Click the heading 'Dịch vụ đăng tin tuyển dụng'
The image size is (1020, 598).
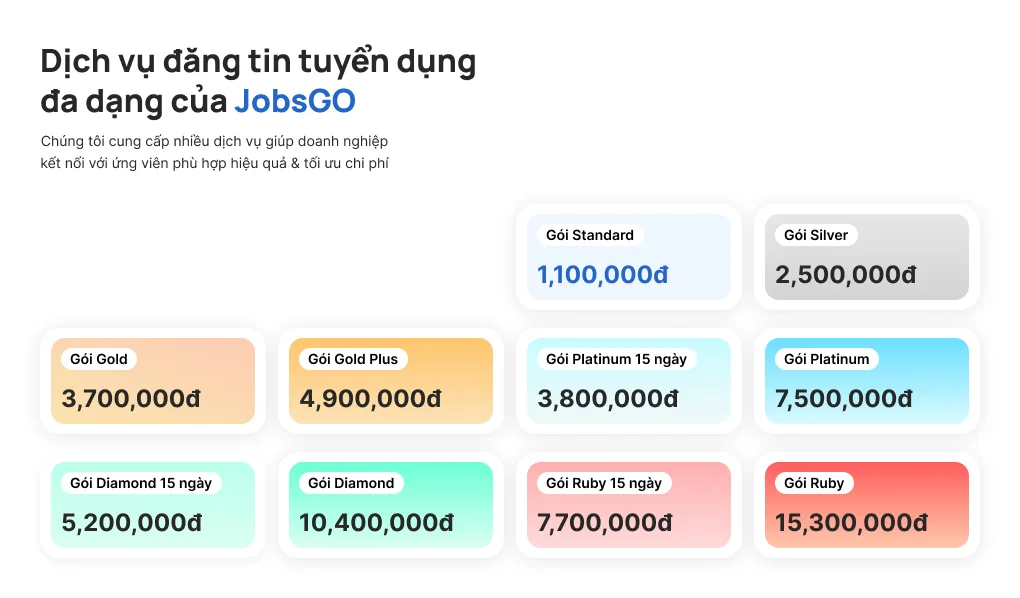258,62
